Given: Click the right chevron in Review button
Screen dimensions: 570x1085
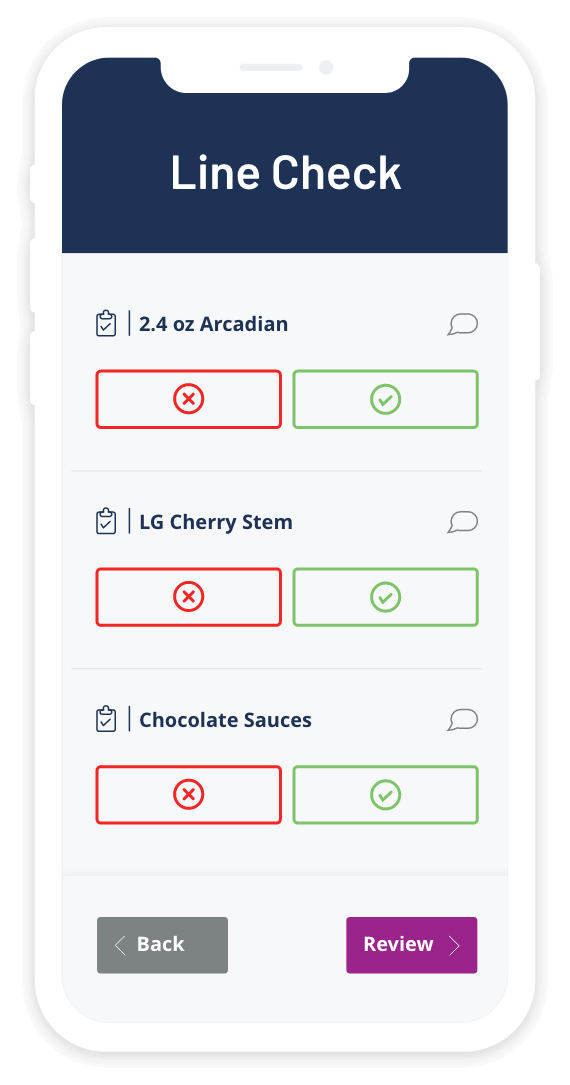Looking at the screenshot, I should tap(454, 945).
